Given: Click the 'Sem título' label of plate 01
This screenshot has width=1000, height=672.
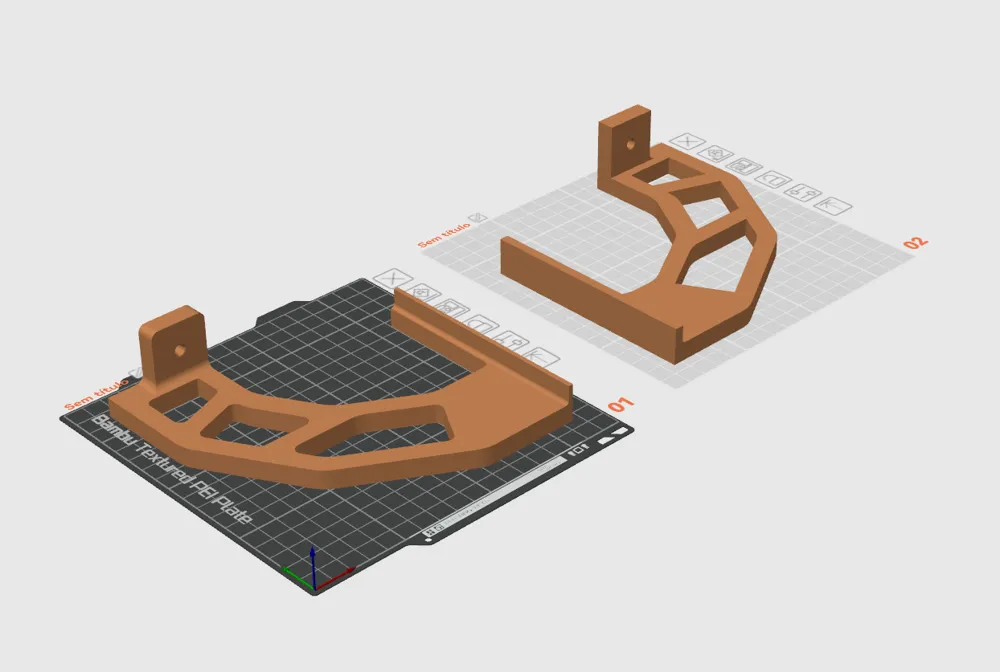Looking at the screenshot, I should pos(94,390).
